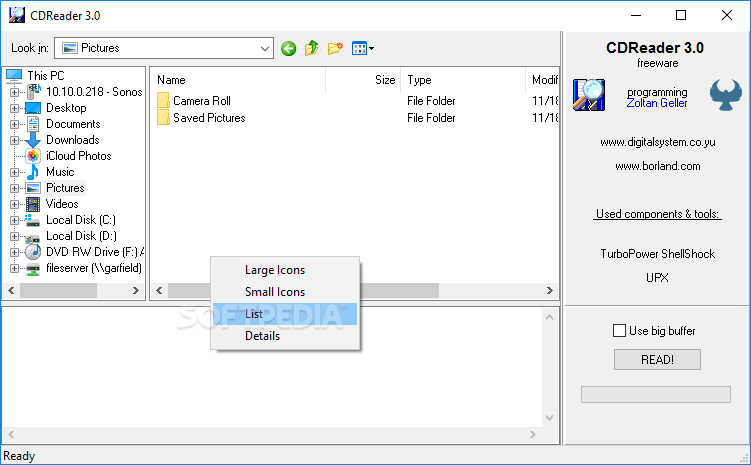751x465 pixels.
Task: Click the Music note icon
Action: tap(33, 171)
